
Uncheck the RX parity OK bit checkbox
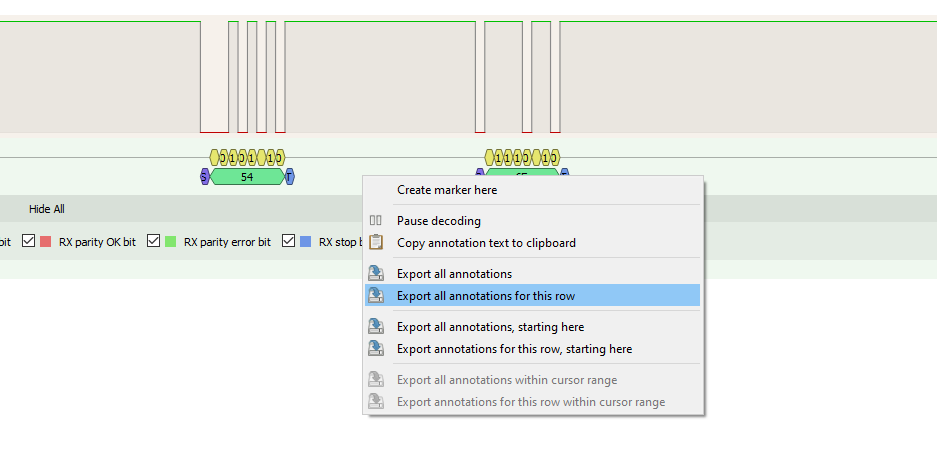click(x=28, y=241)
